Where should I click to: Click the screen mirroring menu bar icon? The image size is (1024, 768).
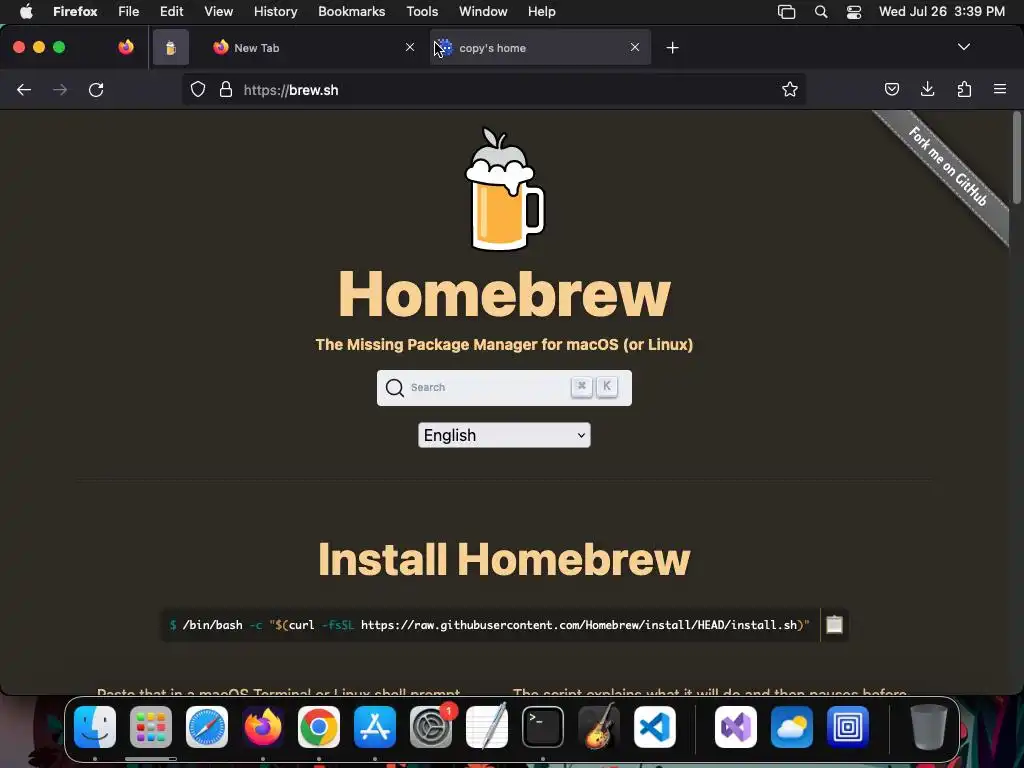point(786,12)
